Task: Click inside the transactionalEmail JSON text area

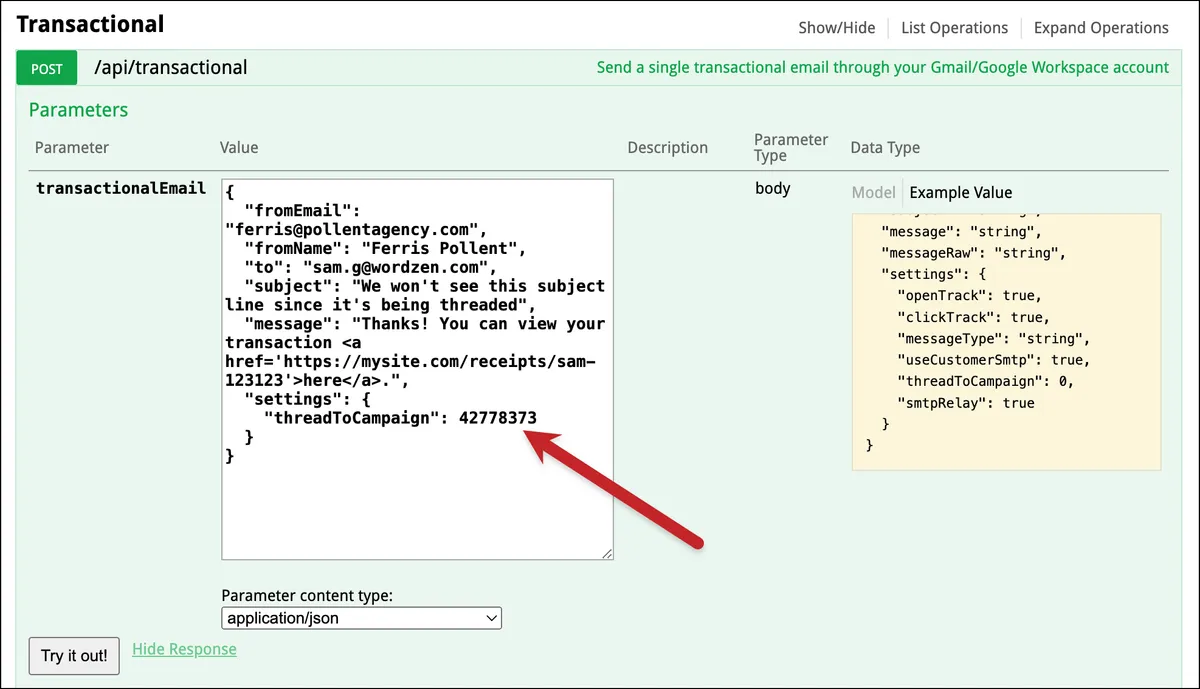Action: pyautogui.click(x=417, y=369)
